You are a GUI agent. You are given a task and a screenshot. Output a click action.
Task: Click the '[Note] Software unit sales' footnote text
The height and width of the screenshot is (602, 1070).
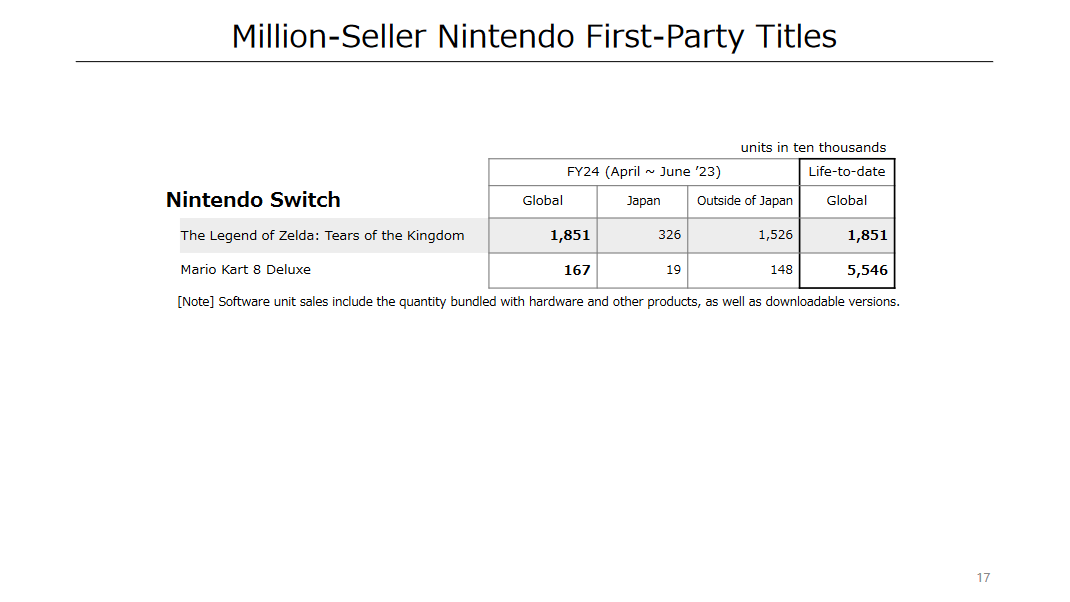(x=538, y=301)
